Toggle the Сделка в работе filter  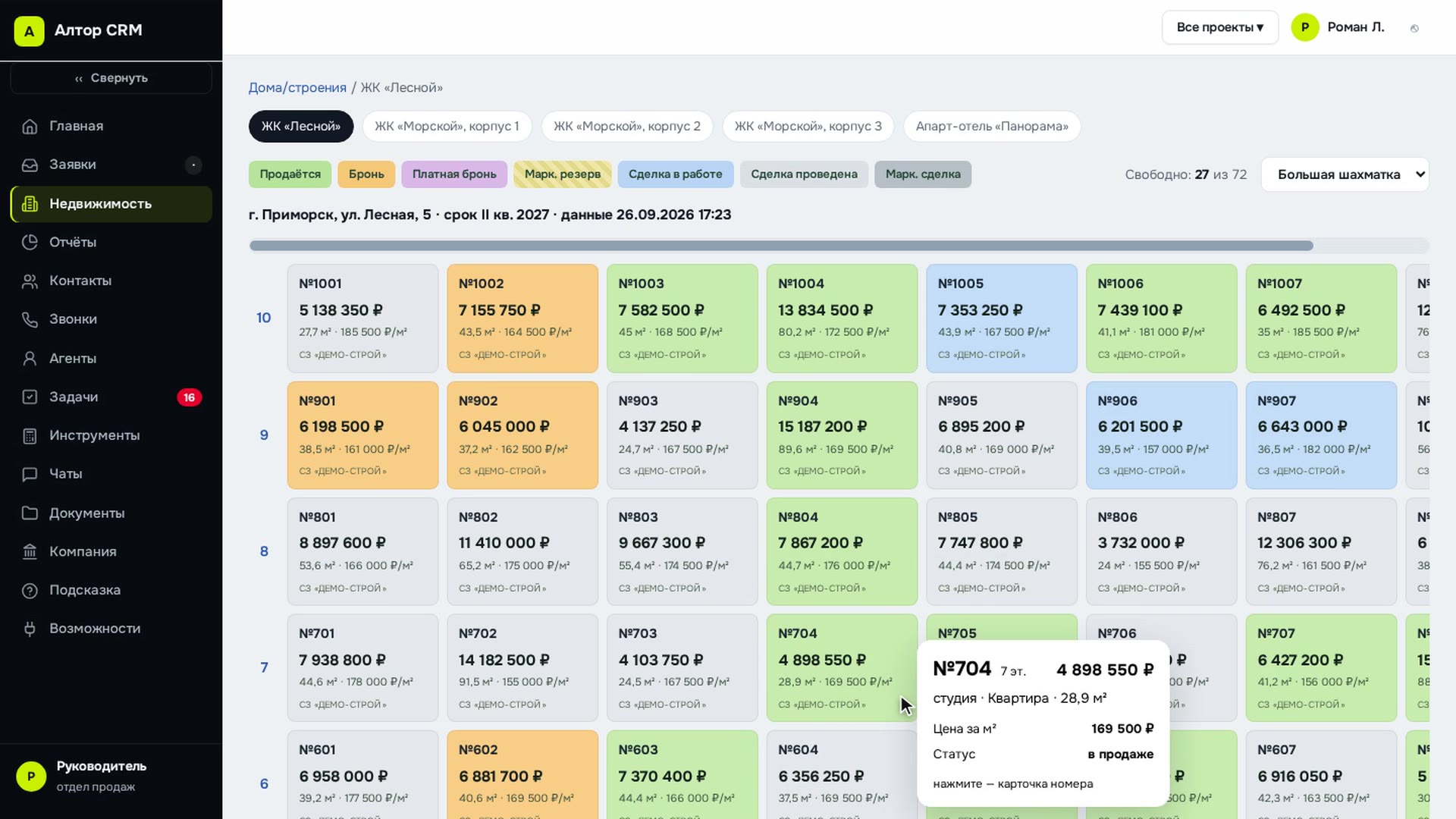point(675,174)
